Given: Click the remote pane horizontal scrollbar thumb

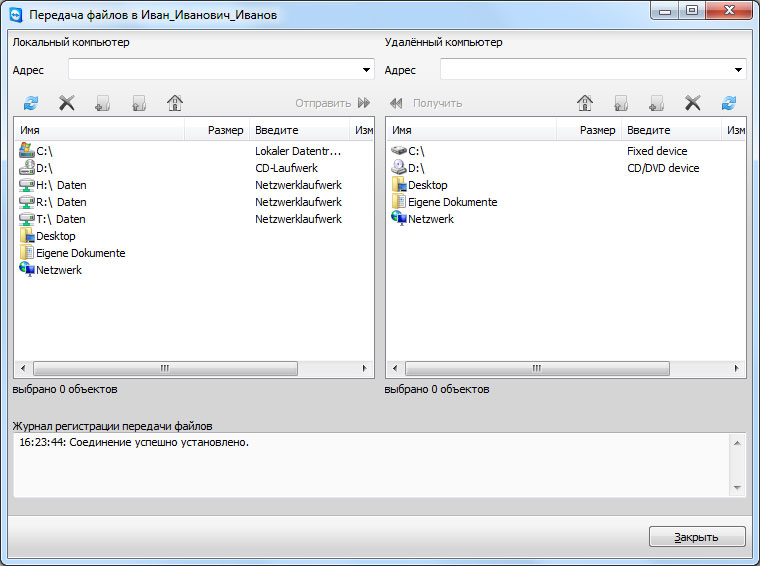Looking at the screenshot, I should click(x=537, y=368).
